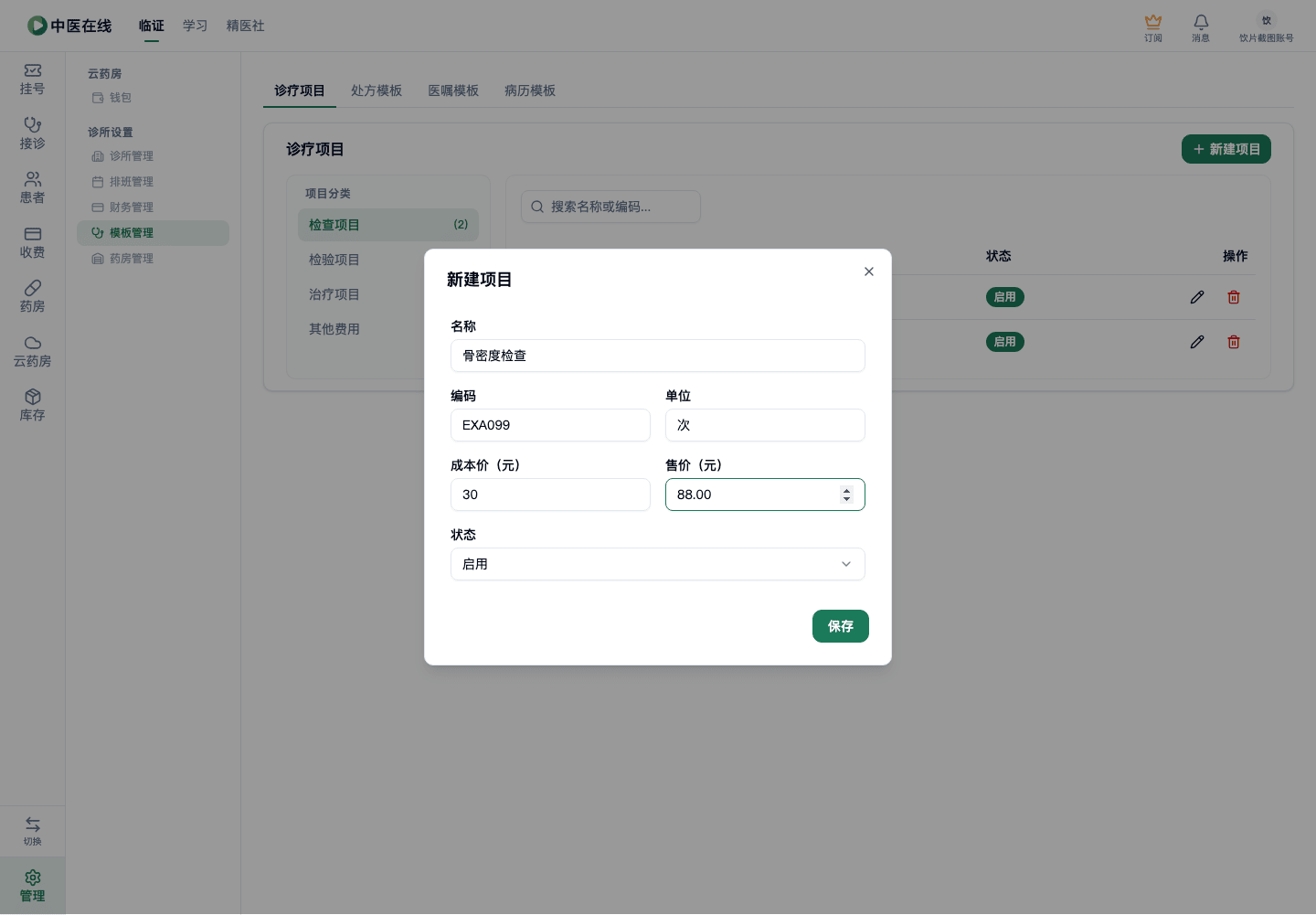Switch to the 临证 top tab

pyautogui.click(x=152, y=26)
